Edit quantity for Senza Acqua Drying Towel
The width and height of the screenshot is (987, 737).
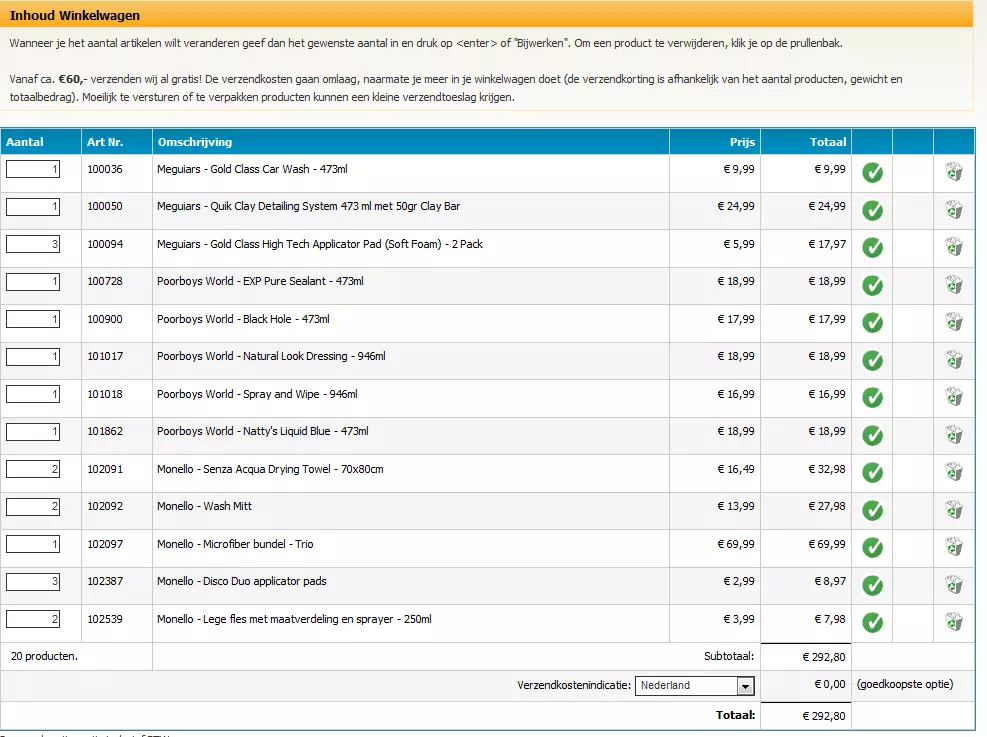point(33,469)
